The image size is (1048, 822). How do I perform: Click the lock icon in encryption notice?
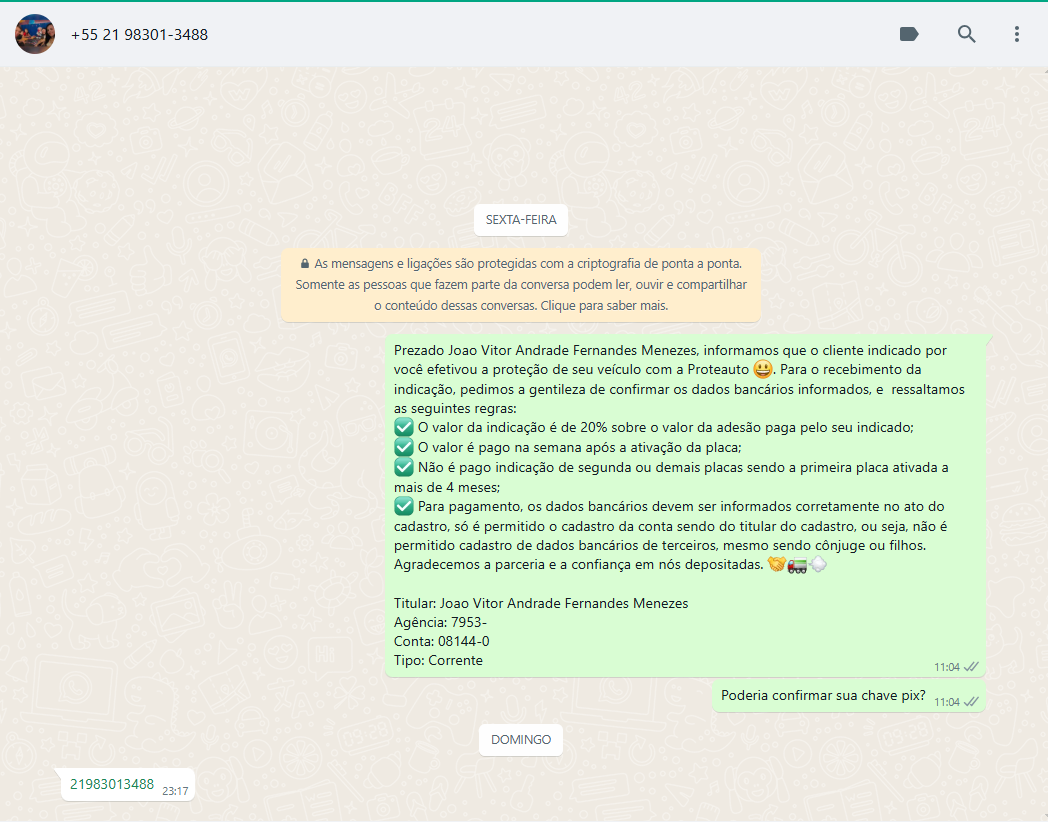click(x=304, y=264)
